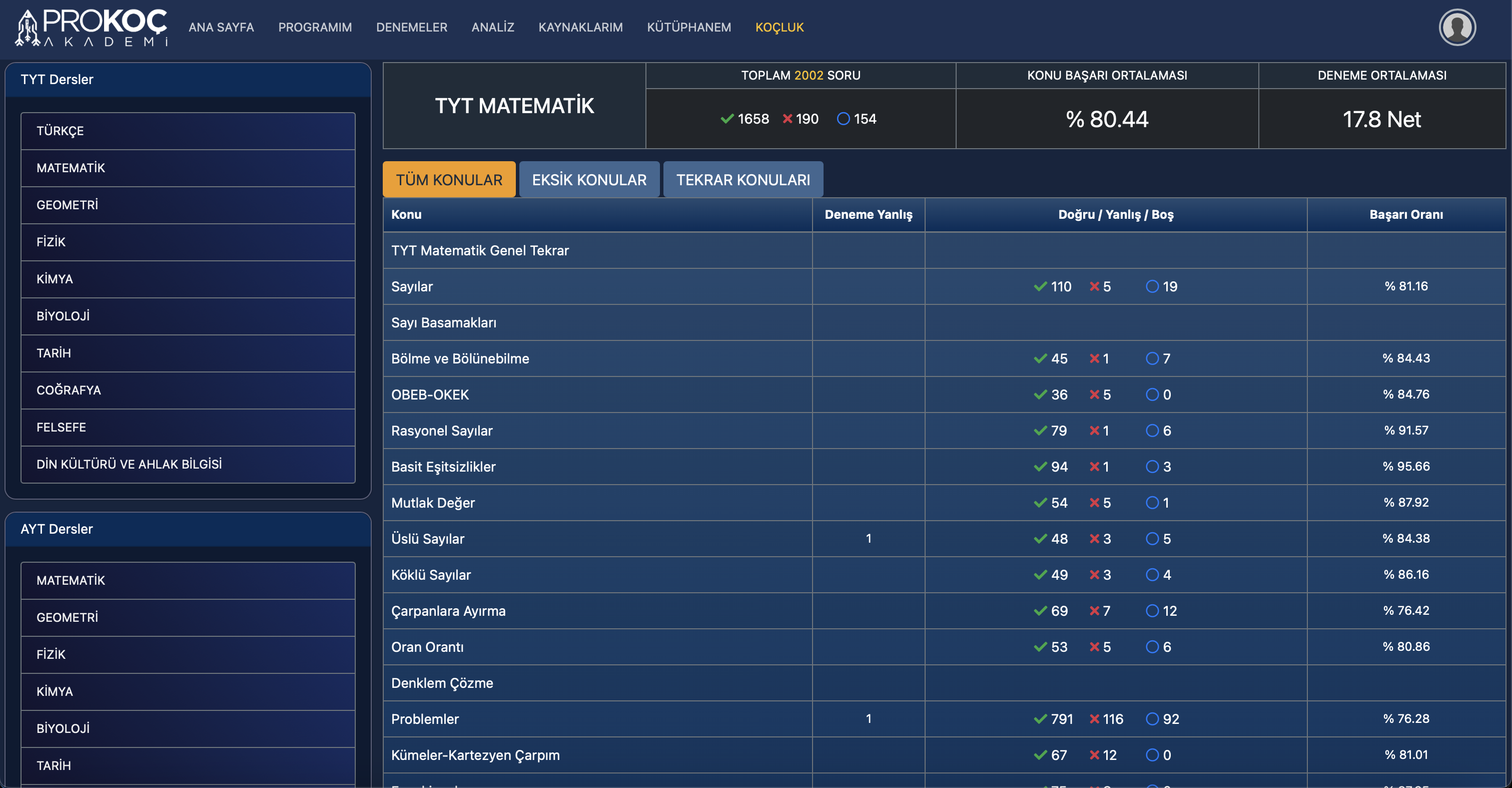Open FELSEFE in the TYT Dersler list

[x=188, y=428]
